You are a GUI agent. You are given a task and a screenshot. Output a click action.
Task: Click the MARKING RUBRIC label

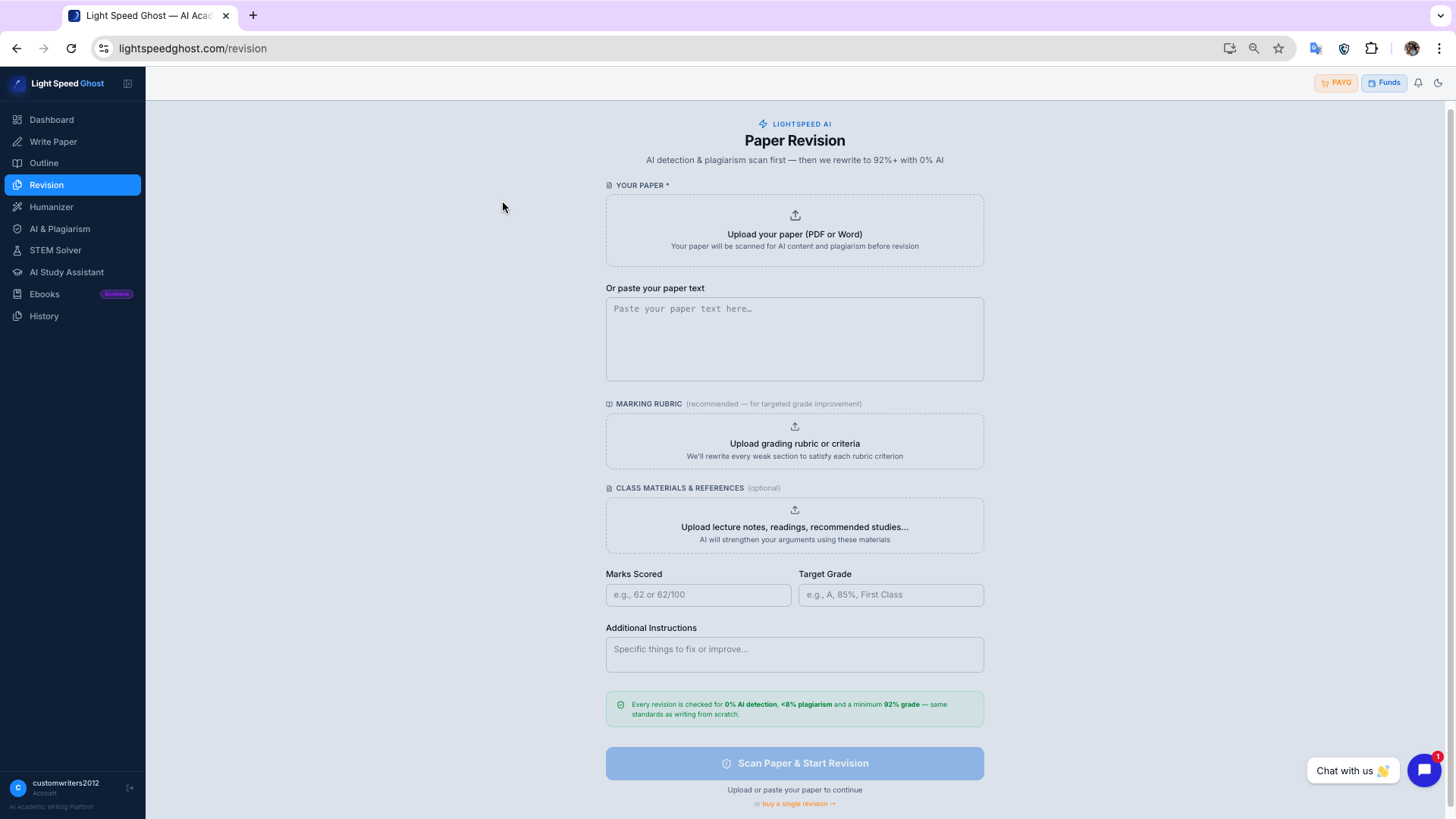(649, 404)
